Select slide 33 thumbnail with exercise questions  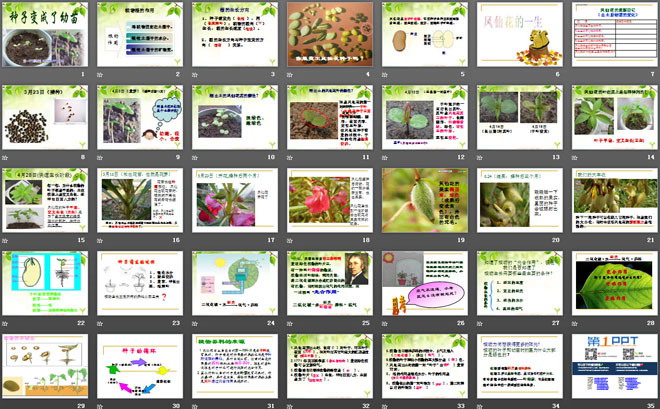coord(425,366)
